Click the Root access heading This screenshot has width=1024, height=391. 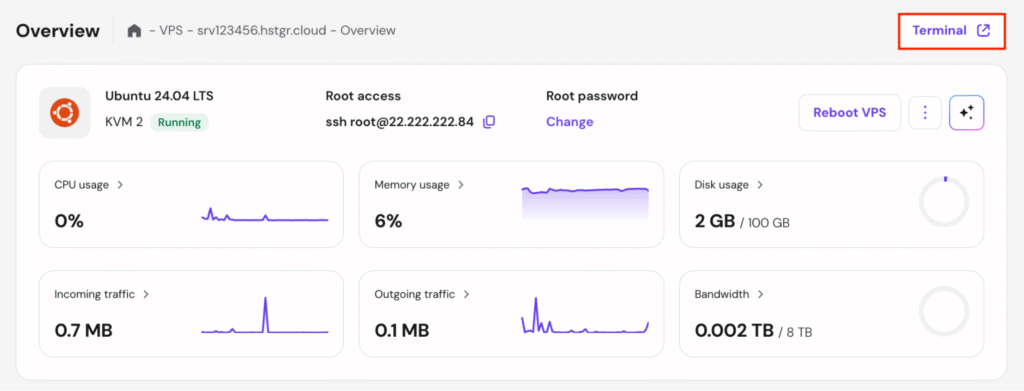[363, 97]
